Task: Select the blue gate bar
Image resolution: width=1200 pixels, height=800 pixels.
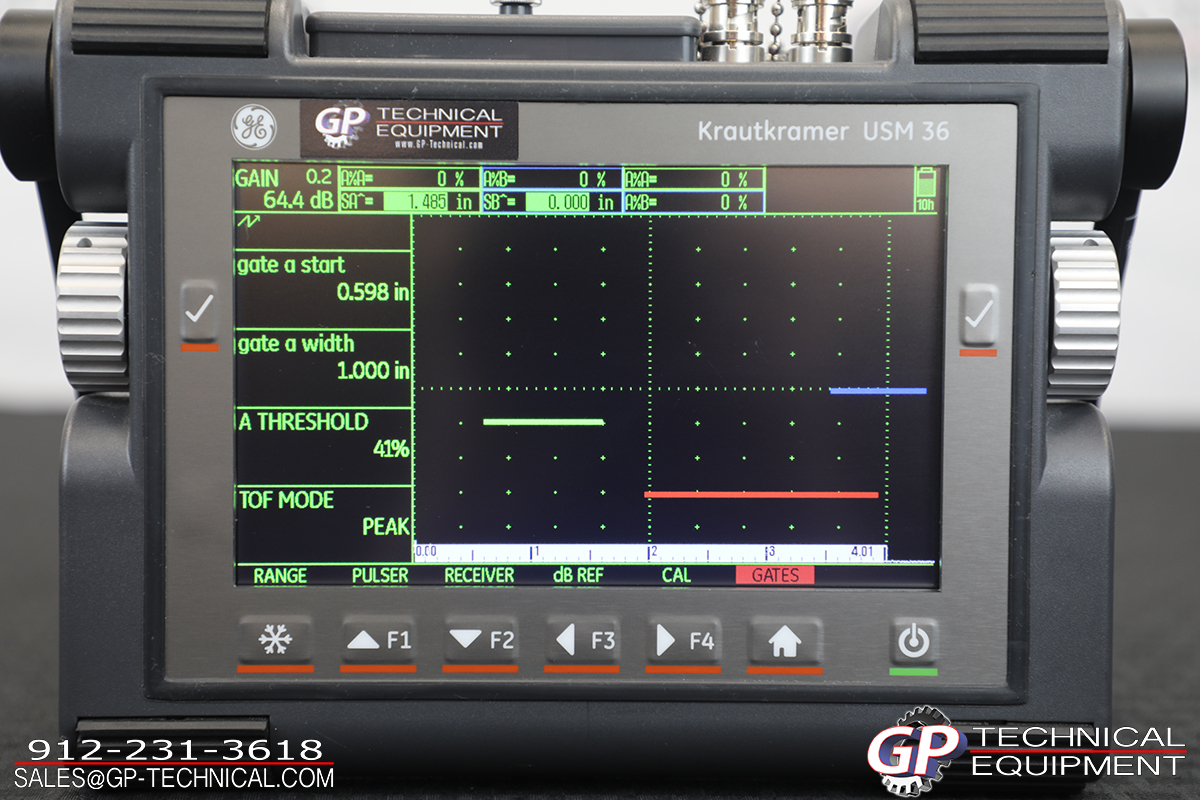Action: click(x=878, y=391)
